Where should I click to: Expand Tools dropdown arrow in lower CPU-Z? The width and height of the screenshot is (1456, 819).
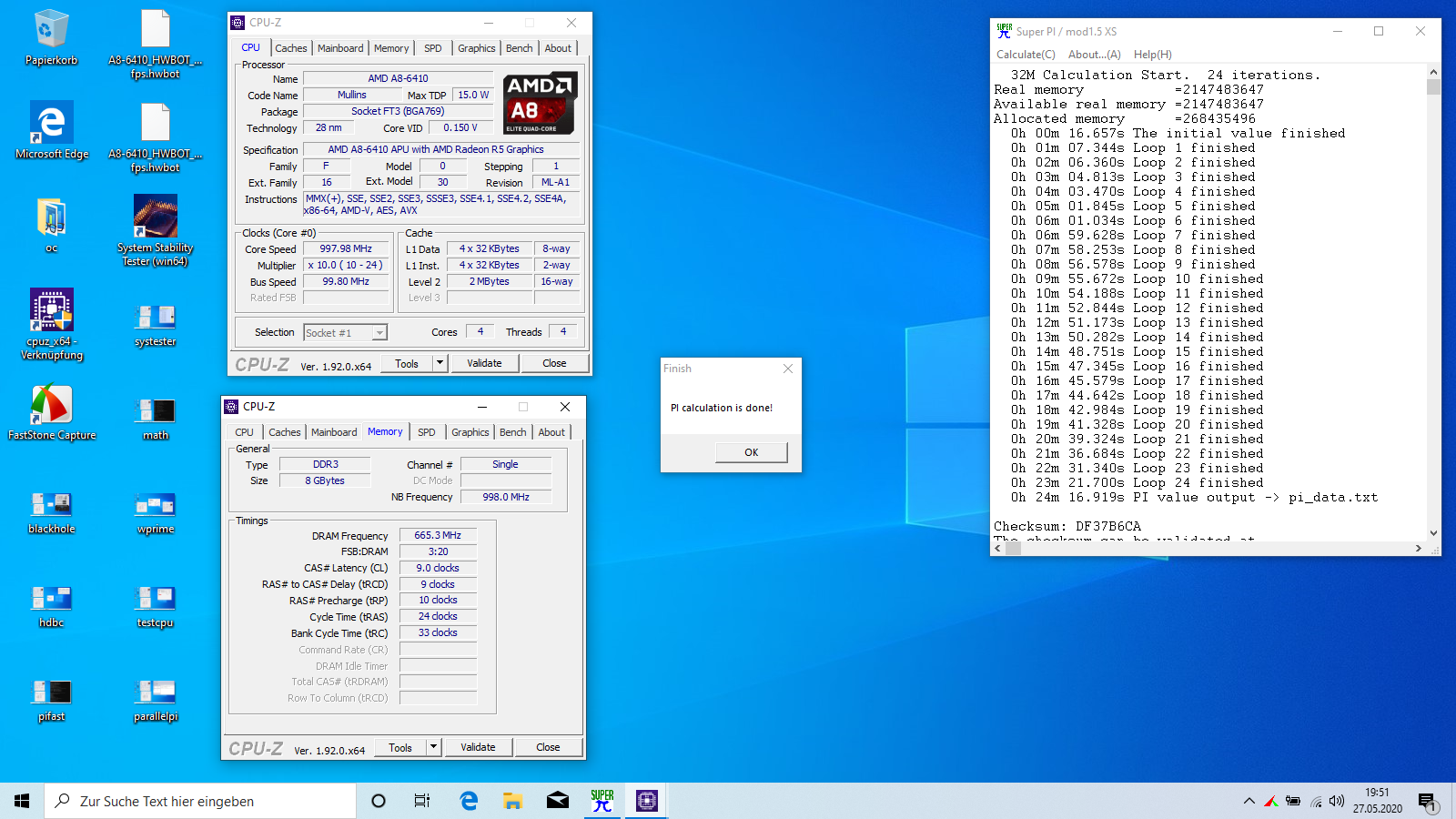433,747
